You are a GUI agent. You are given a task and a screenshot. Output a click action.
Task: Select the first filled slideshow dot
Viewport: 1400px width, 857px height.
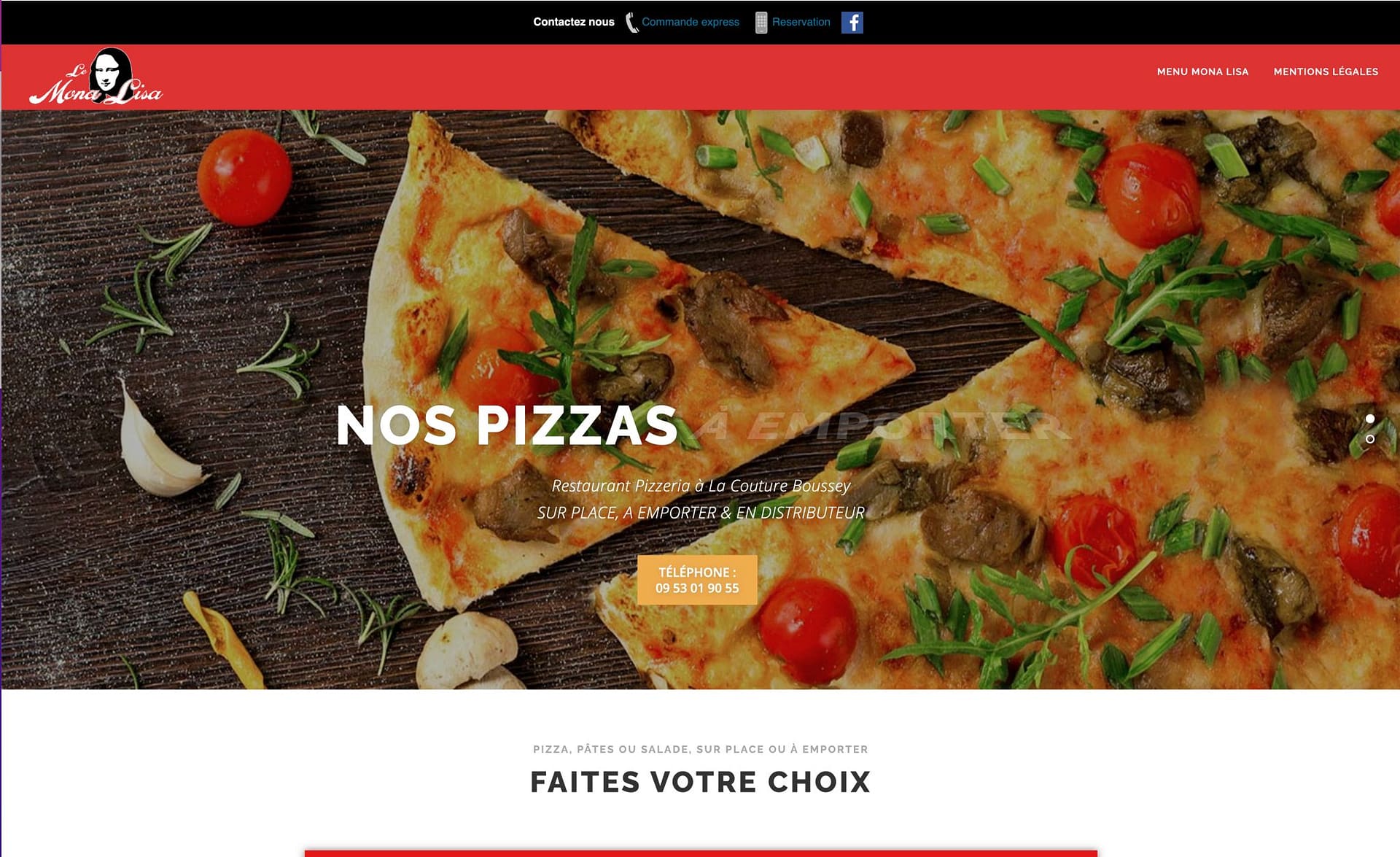[1370, 419]
